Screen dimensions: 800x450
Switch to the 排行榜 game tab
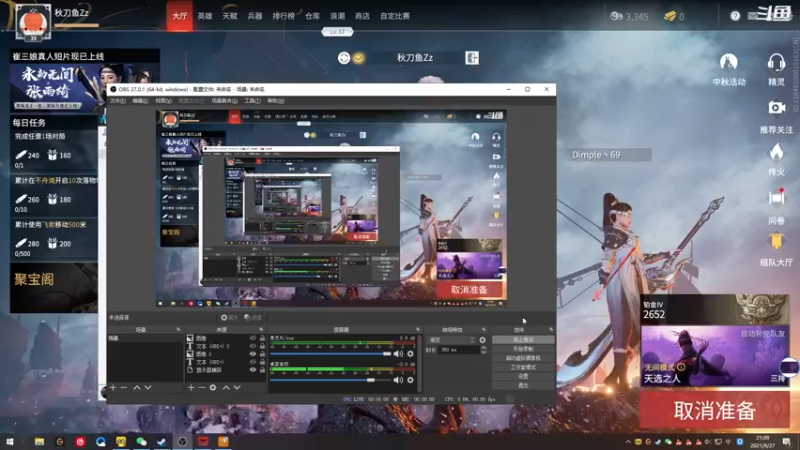coord(283,16)
